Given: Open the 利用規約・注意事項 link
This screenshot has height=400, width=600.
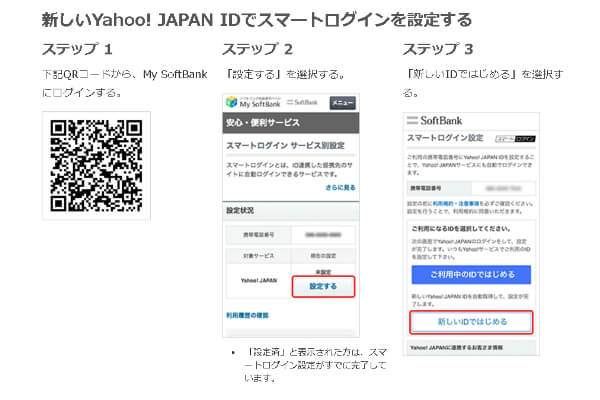Looking at the screenshot, I should (455, 204).
